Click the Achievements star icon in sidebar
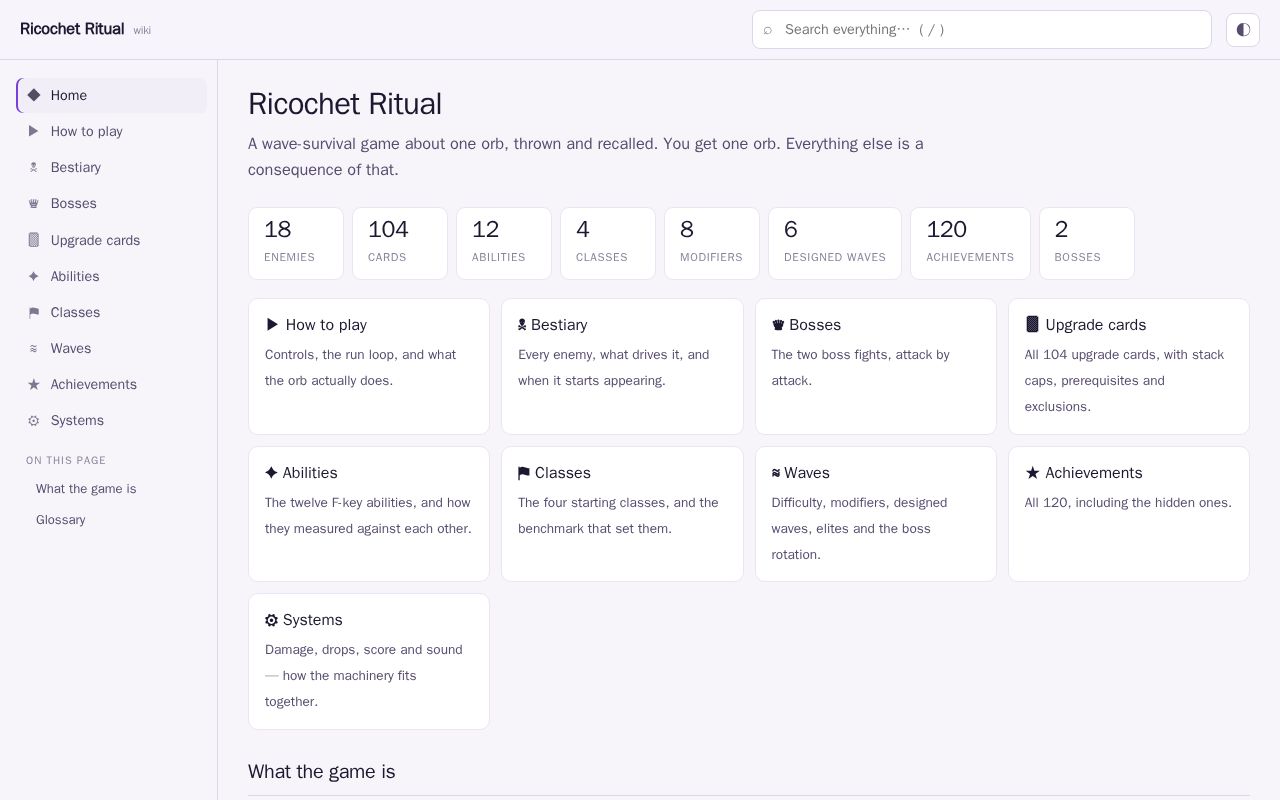The width and height of the screenshot is (1280, 800). [34, 384]
